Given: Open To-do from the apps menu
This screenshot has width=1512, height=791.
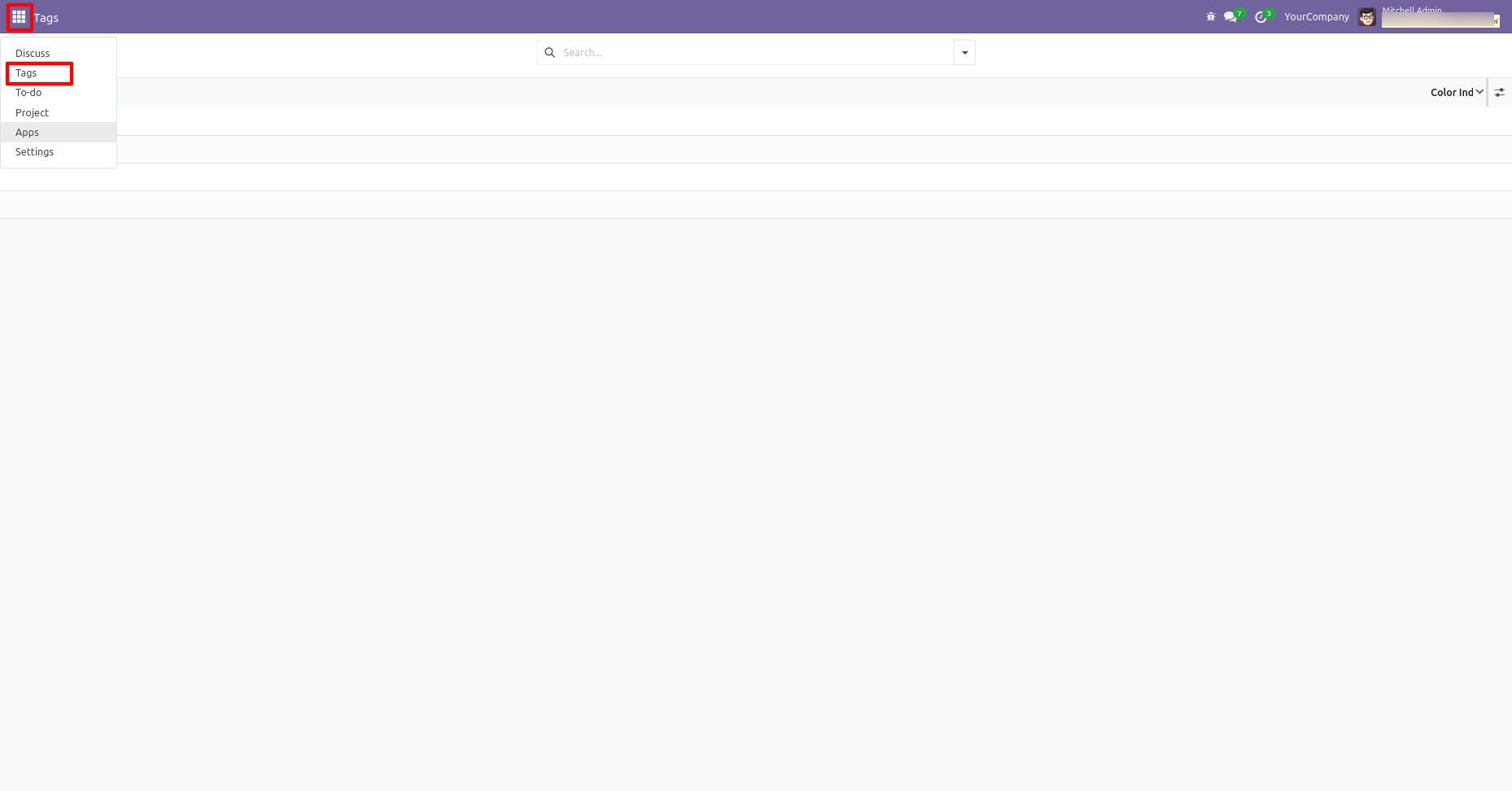Looking at the screenshot, I should [59, 93].
